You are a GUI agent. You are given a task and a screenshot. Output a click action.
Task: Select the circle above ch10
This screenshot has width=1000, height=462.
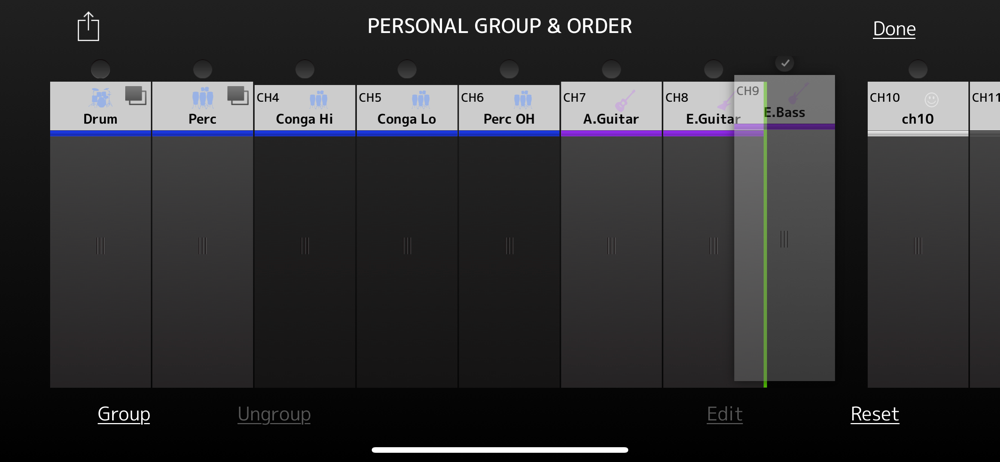pos(918,69)
